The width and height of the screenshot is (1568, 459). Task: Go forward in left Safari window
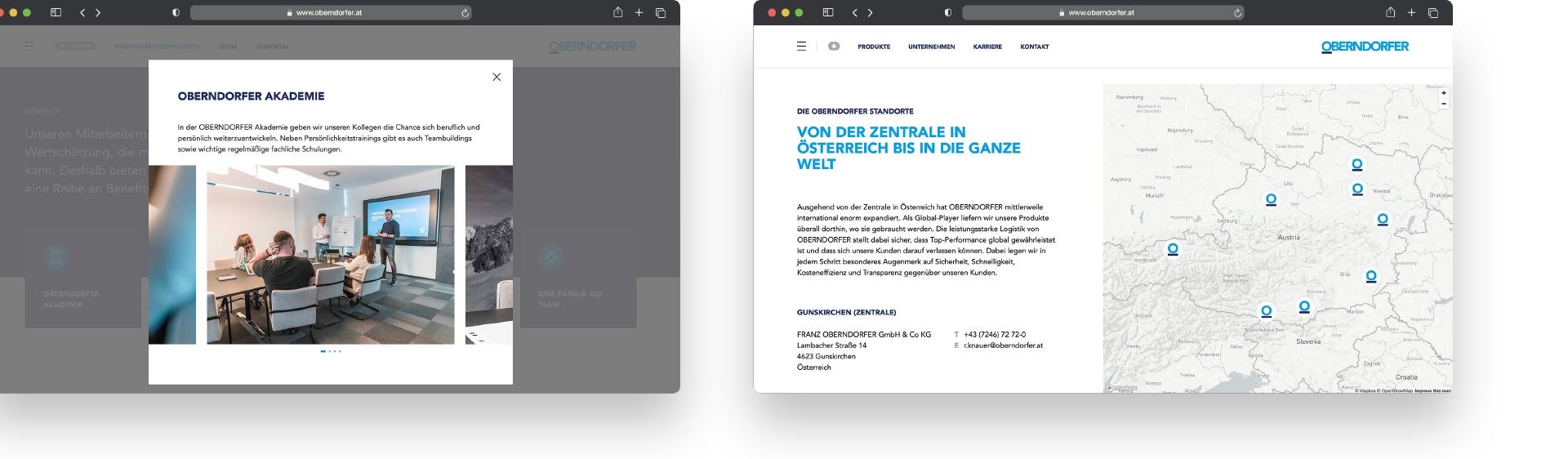[98, 13]
